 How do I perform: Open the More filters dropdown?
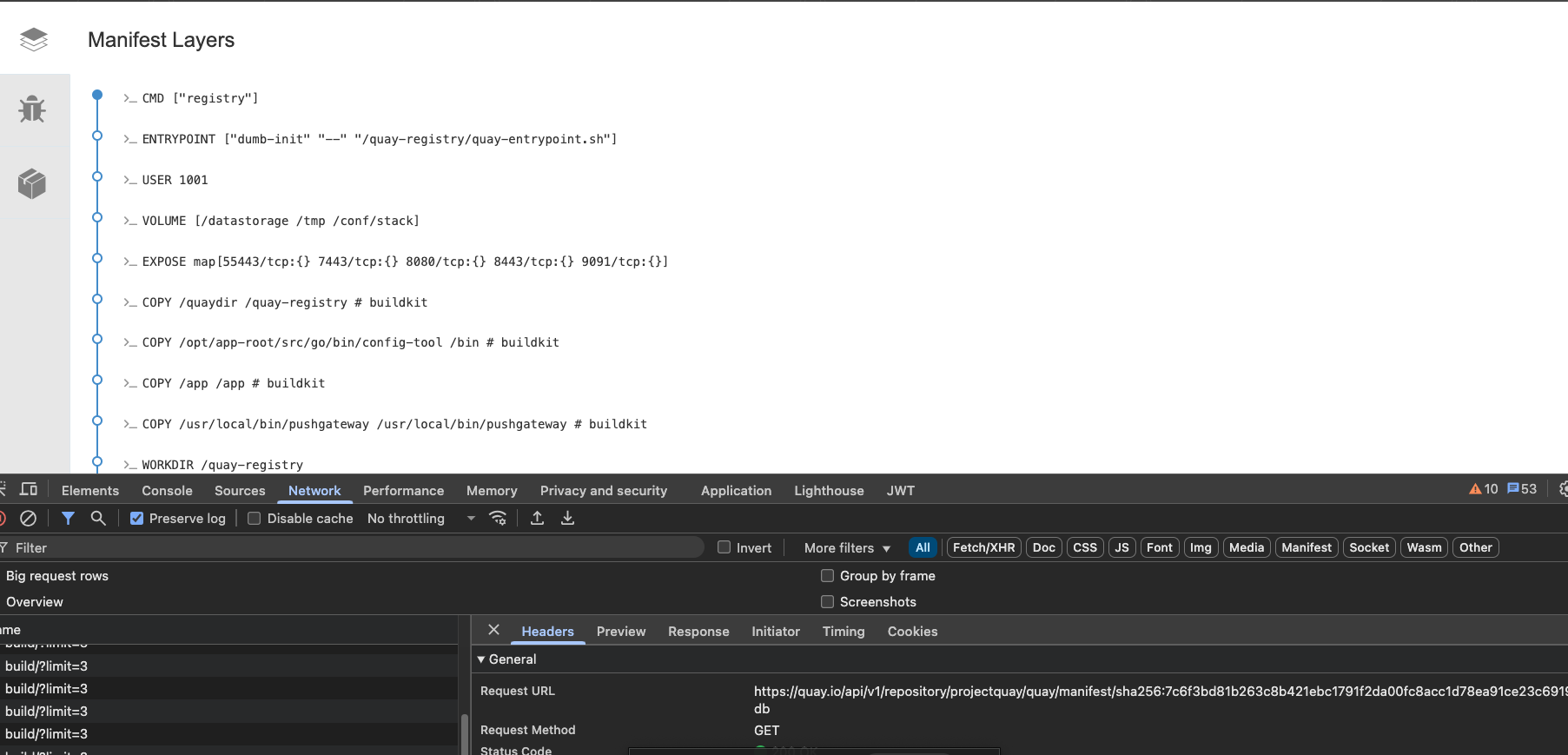(847, 548)
